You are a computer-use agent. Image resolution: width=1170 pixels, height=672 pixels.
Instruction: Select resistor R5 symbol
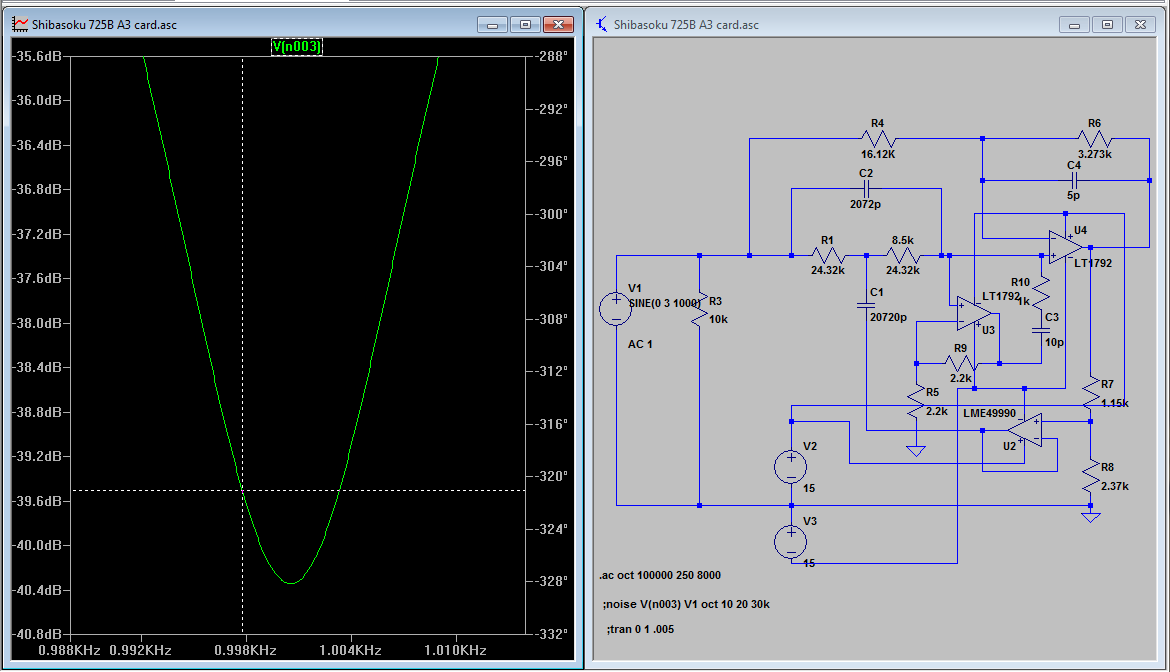pyautogui.click(x=916, y=403)
